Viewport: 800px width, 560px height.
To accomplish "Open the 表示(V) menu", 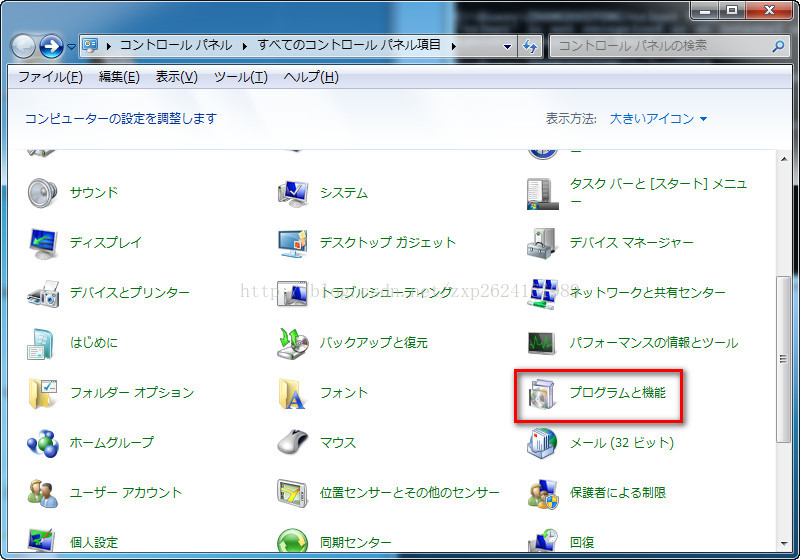I will (x=177, y=77).
